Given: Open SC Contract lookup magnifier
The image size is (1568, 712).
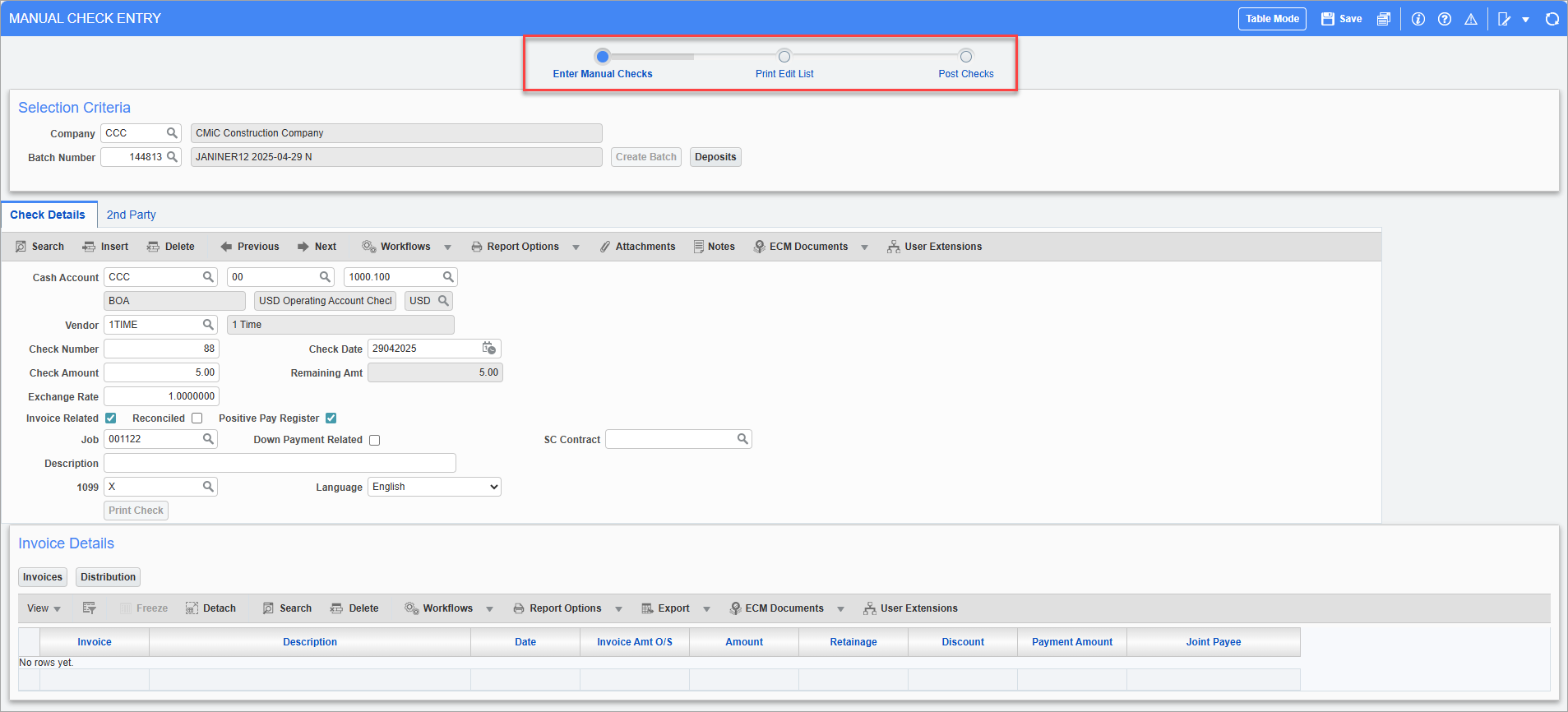Looking at the screenshot, I should 742,439.
